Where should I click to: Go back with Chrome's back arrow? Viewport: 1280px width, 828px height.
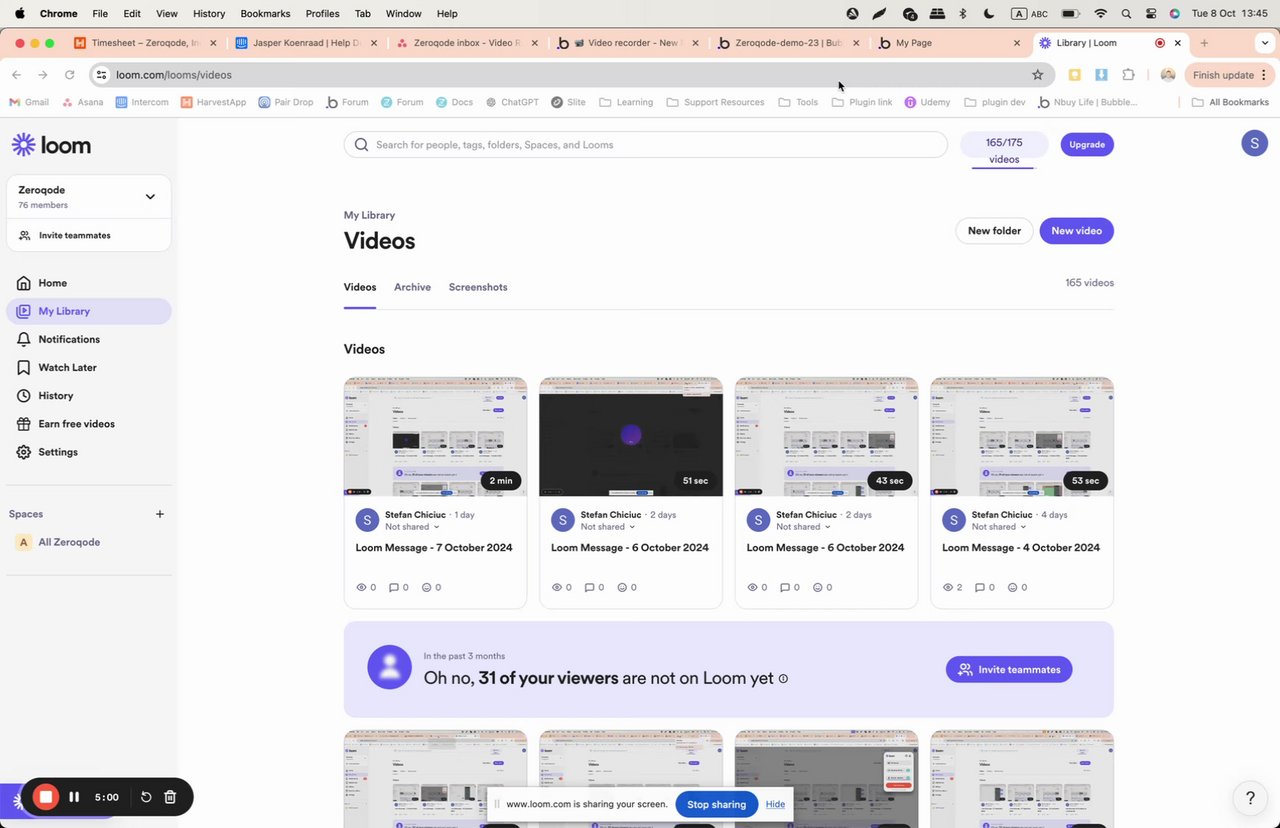[x=16, y=75]
